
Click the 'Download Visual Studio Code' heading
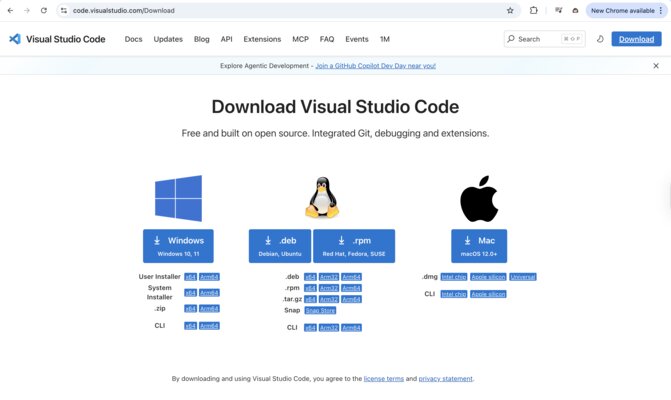click(335, 107)
